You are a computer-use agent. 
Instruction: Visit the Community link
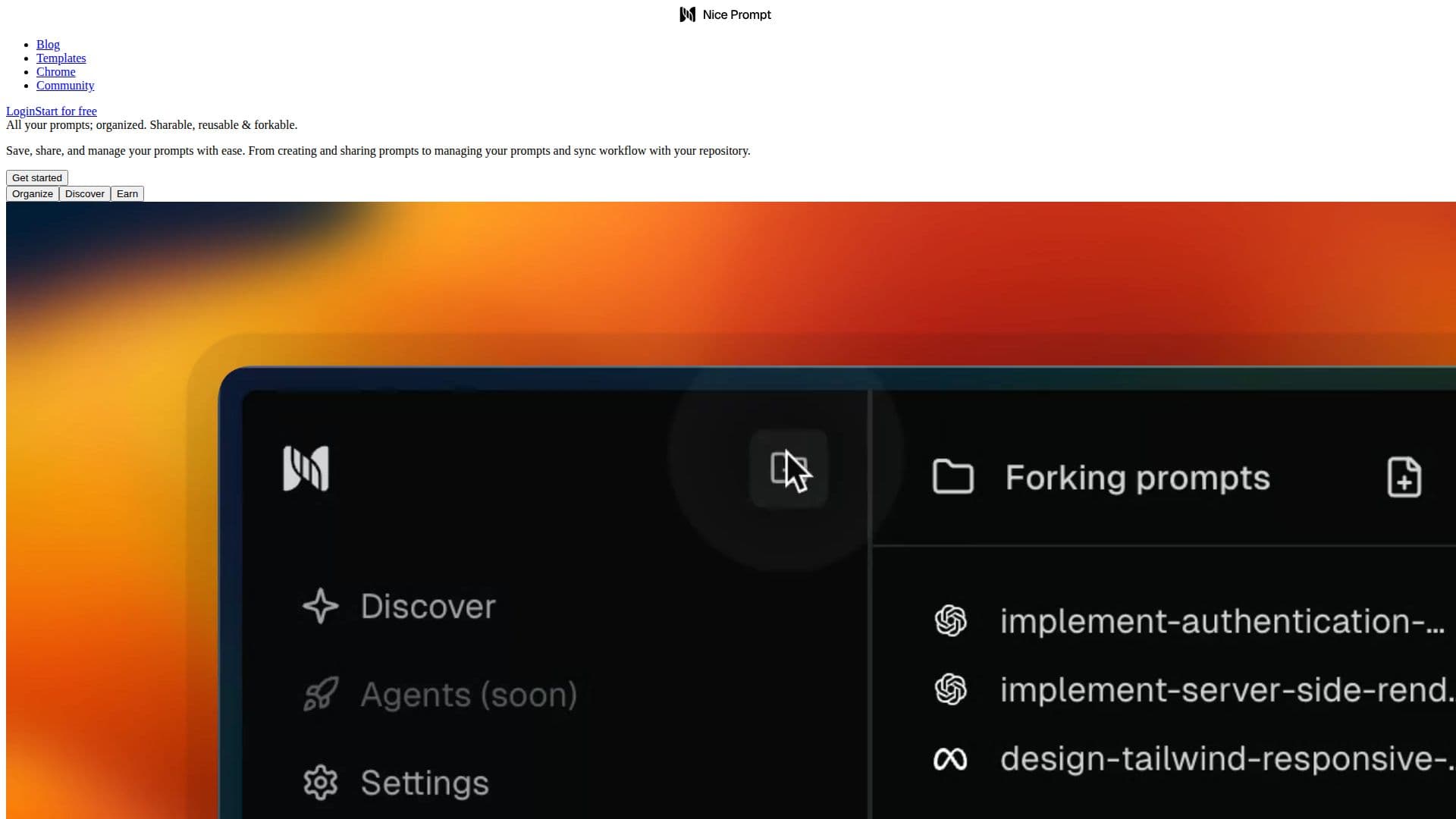[x=65, y=86]
